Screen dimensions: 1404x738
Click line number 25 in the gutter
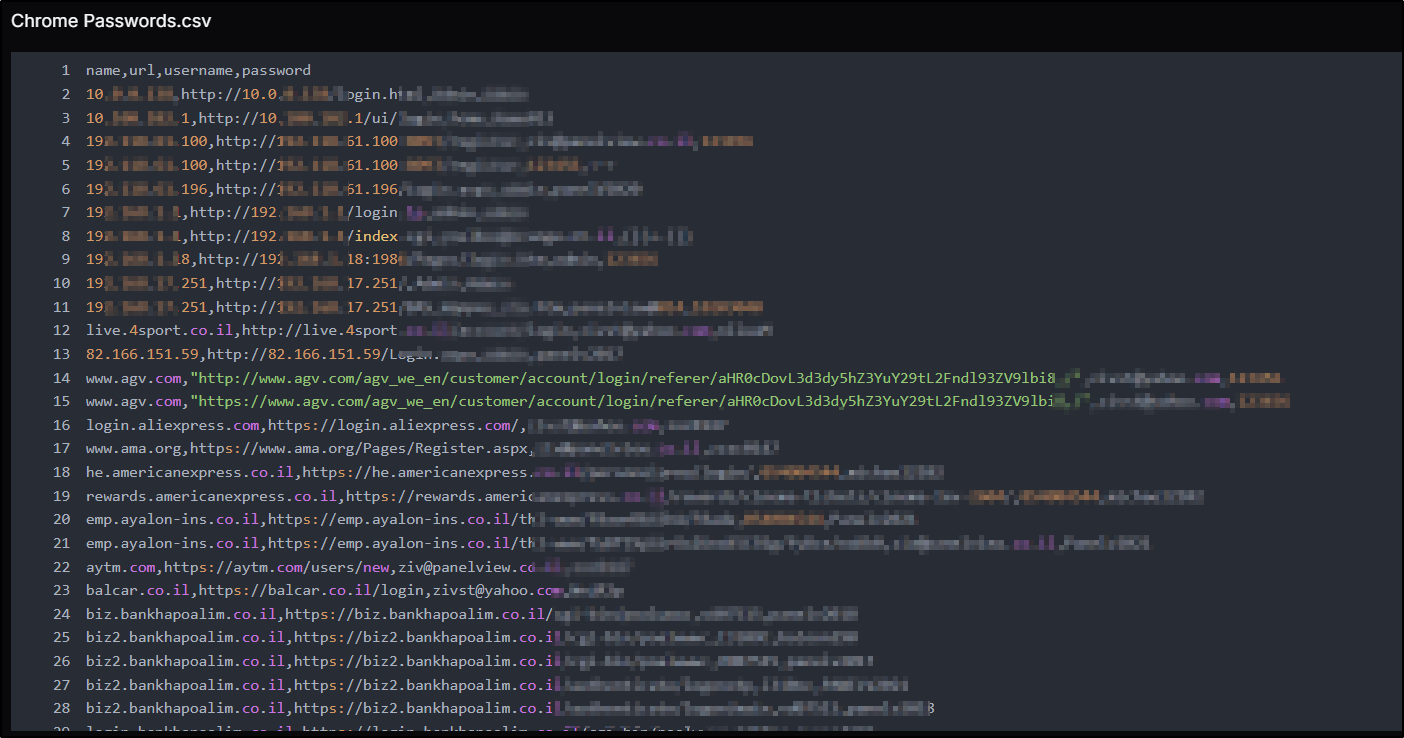61,637
